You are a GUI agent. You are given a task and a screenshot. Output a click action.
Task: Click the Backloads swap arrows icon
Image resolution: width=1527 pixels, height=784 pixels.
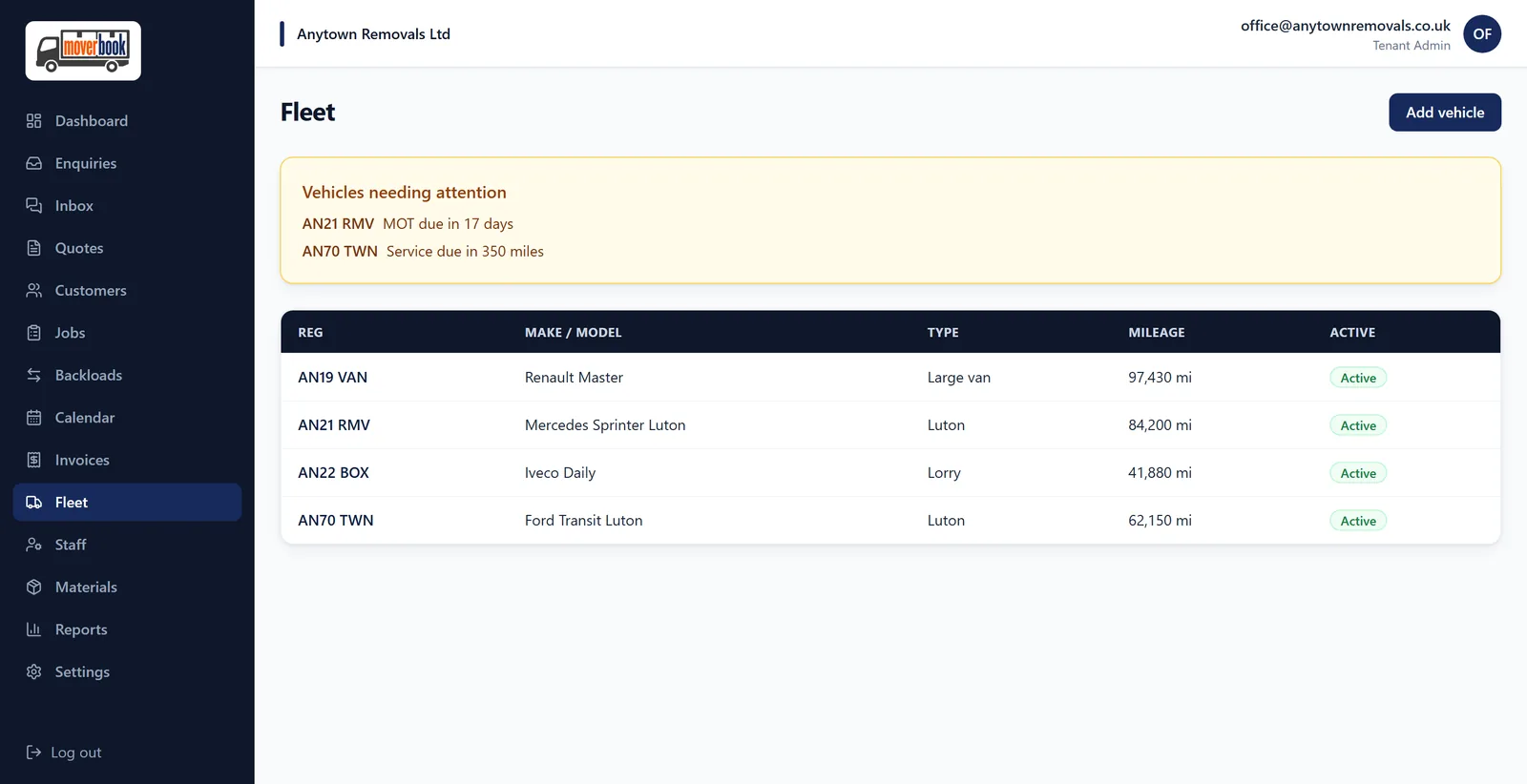point(34,375)
